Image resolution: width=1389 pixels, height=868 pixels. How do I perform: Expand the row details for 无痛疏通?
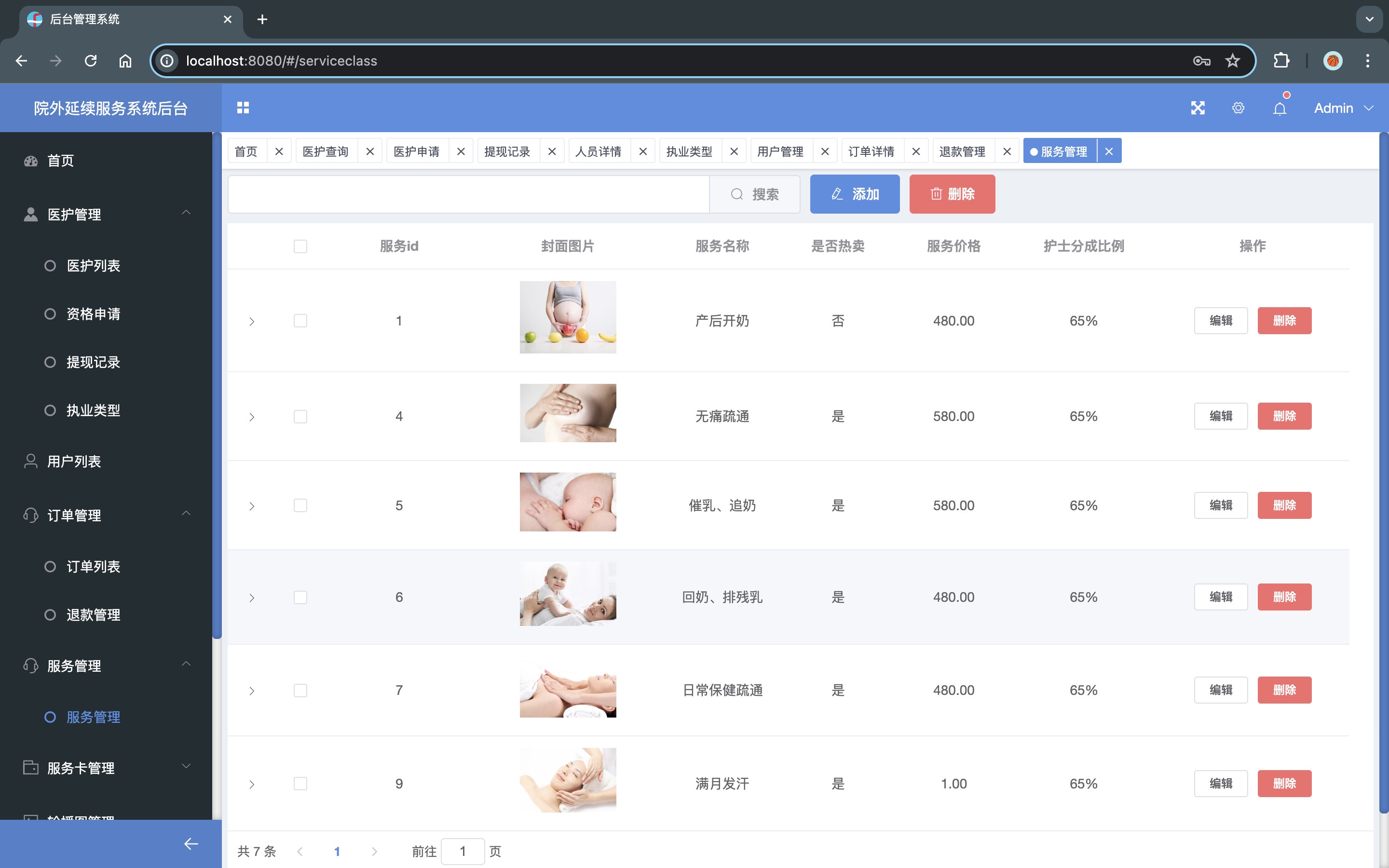251,417
